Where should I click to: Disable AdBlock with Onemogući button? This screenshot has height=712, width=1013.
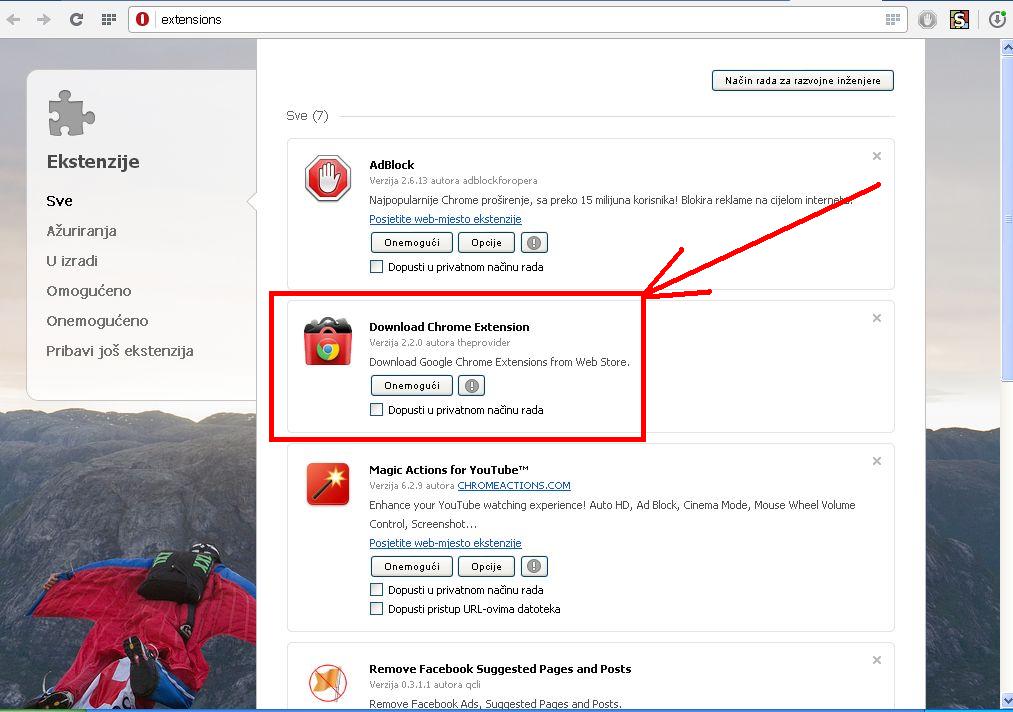click(x=412, y=243)
